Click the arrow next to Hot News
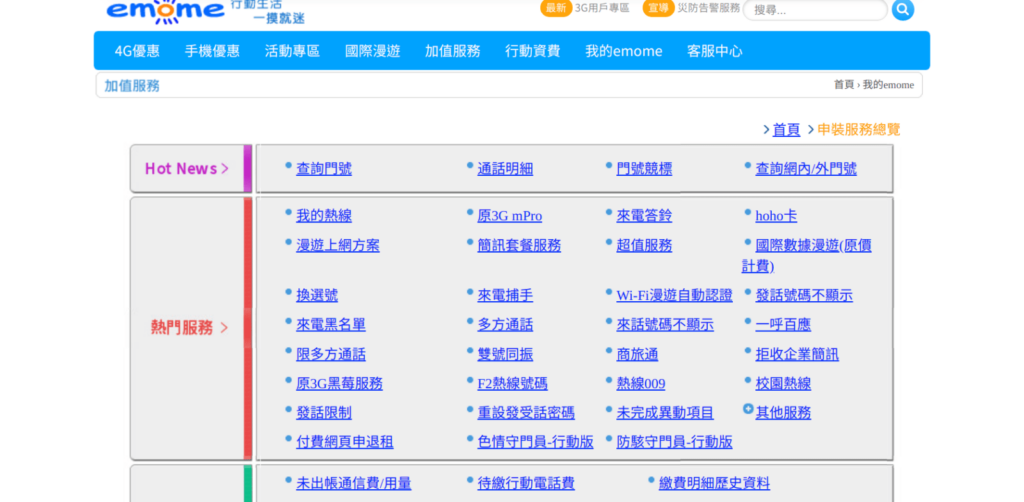The height and width of the screenshot is (502, 1024). (225, 169)
